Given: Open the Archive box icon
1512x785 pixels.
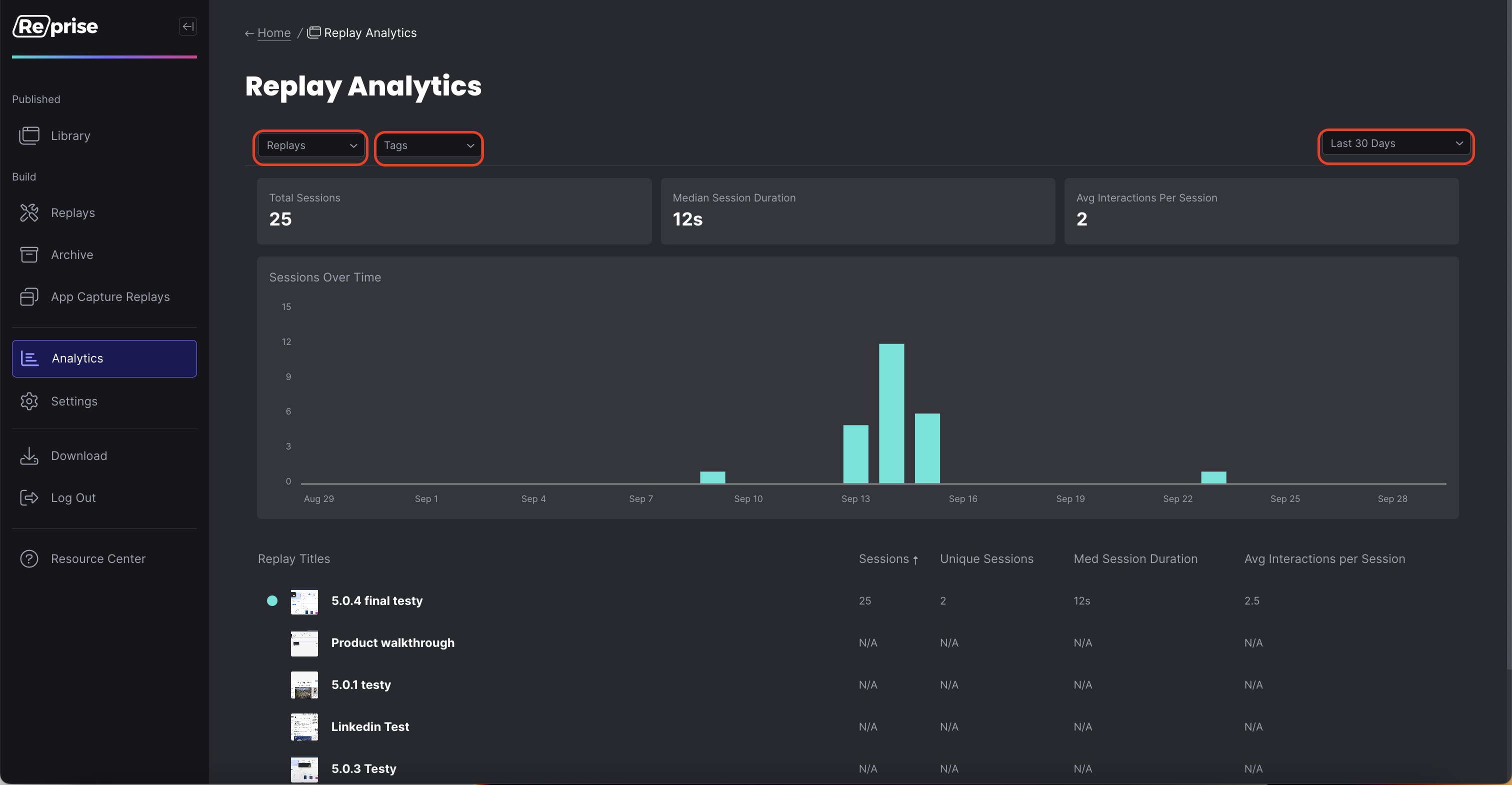Looking at the screenshot, I should [x=29, y=255].
